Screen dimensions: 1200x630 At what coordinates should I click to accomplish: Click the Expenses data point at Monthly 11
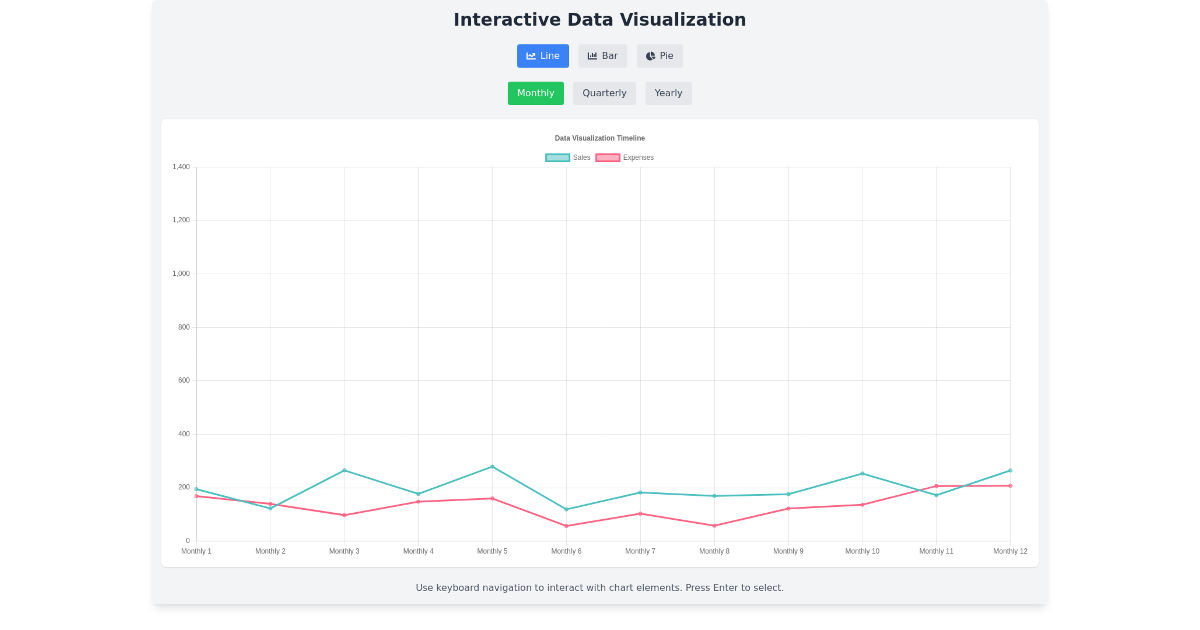tap(936, 486)
